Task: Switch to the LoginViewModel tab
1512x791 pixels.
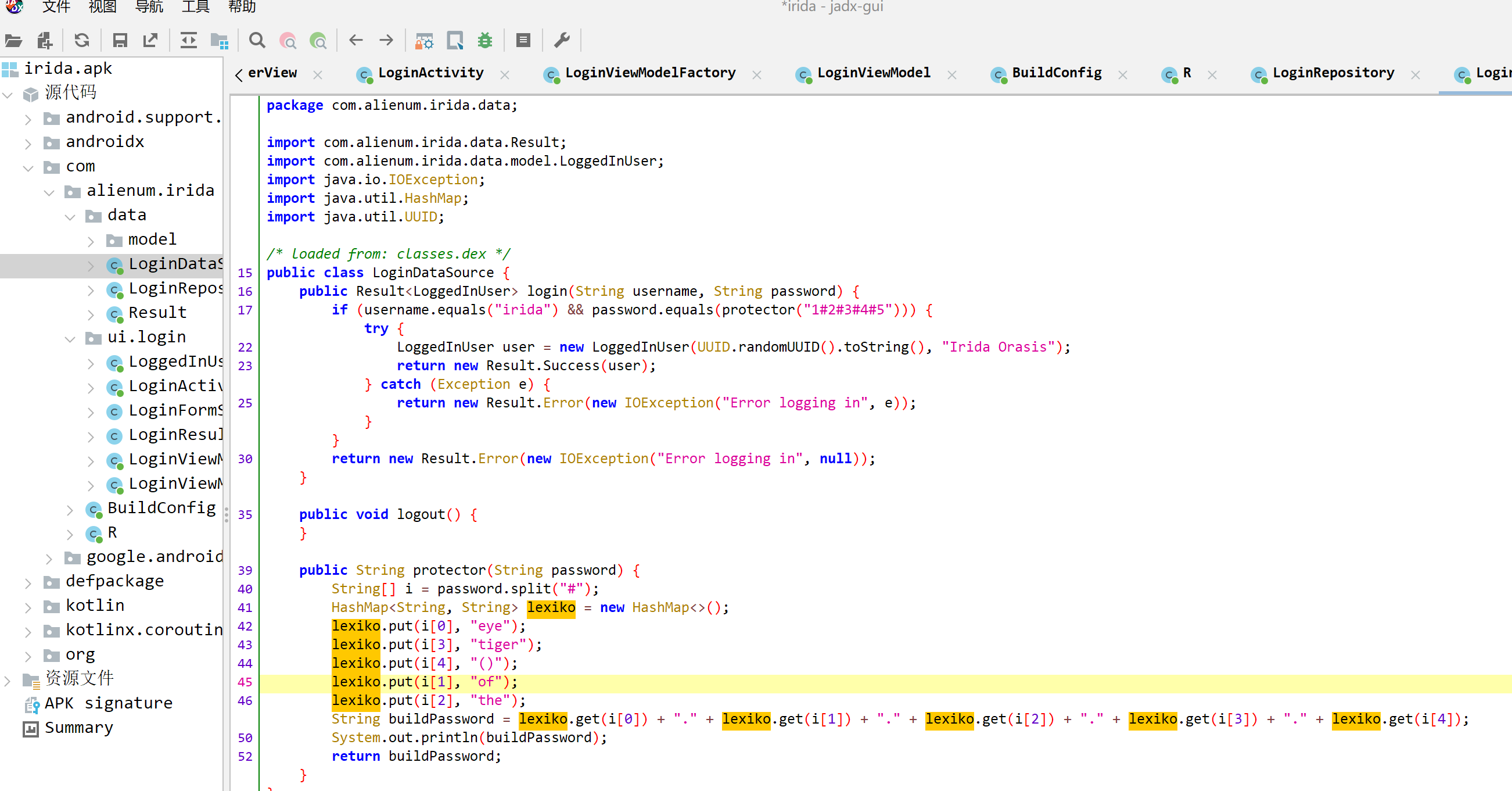Action: [873, 73]
